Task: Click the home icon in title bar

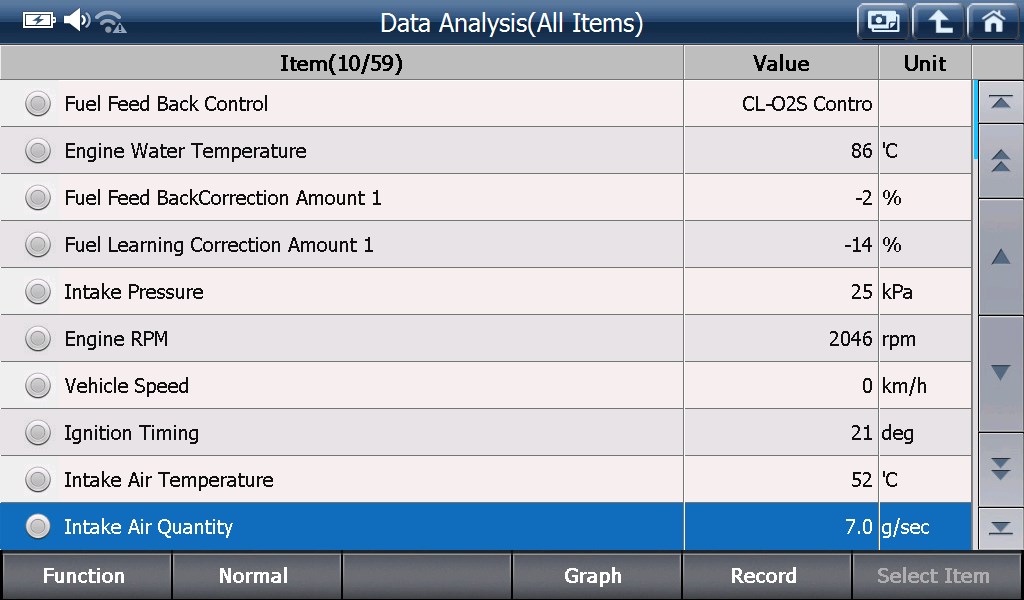Action: coord(993,22)
